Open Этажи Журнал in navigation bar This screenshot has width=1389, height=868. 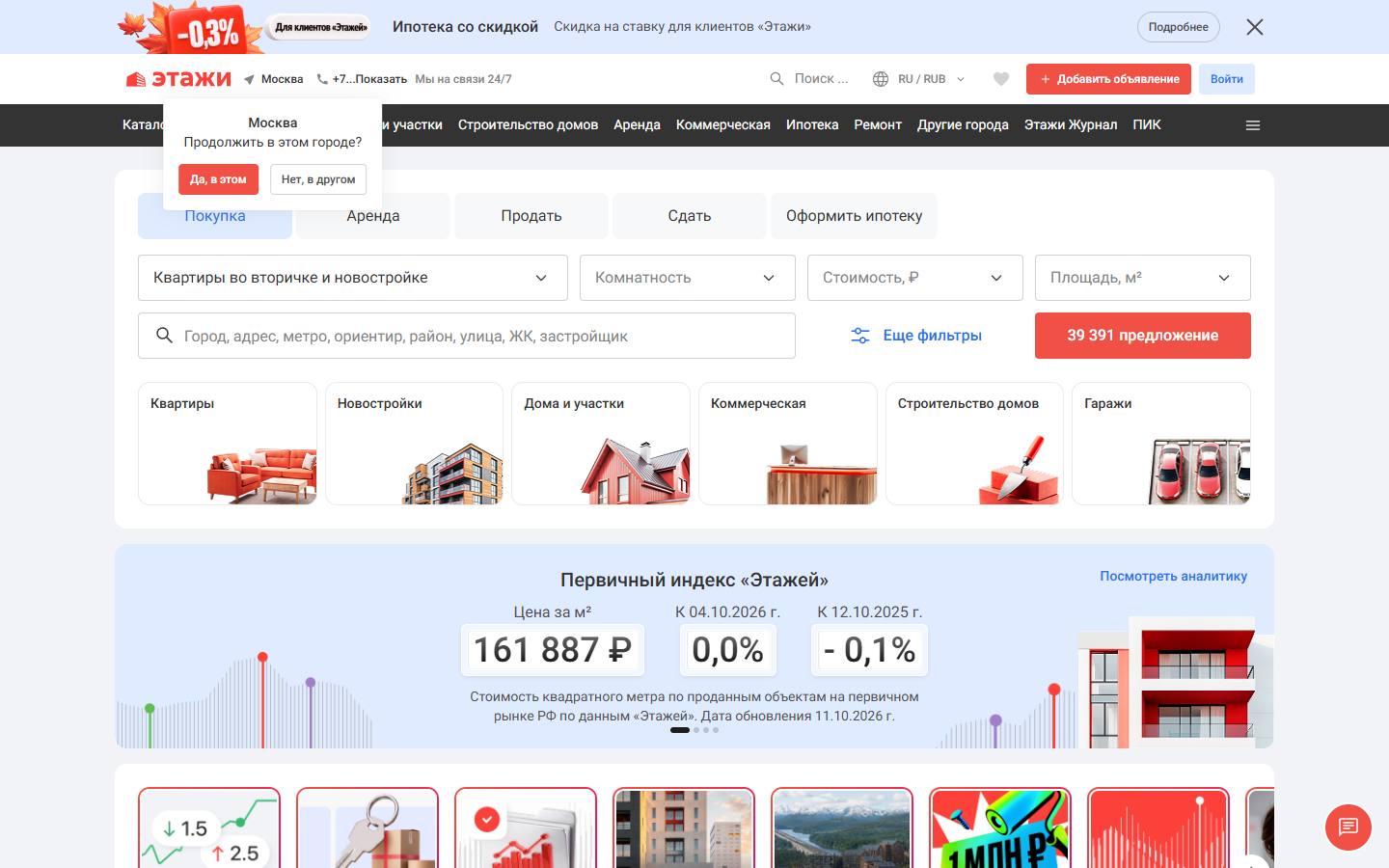tap(1071, 125)
